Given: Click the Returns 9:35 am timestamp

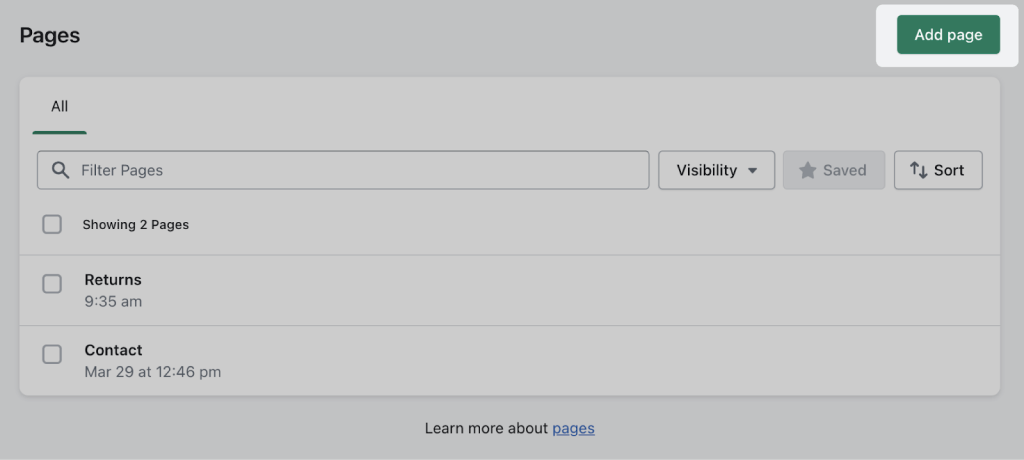Looking at the screenshot, I should click(113, 302).
